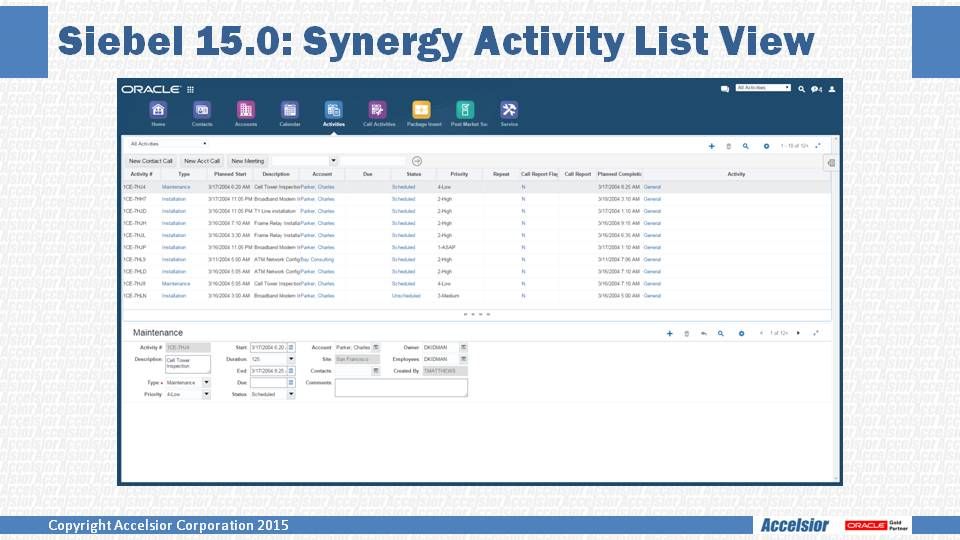This screenshot has height=540, width=960.
Task: Go to the Contacts screen icon
Action: (x=202, y=110)
